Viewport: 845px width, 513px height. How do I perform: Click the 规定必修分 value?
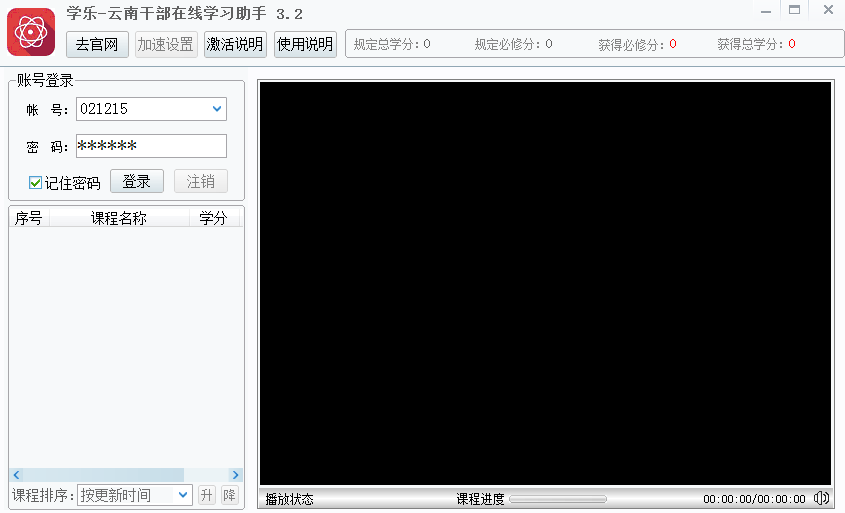coord(549,44)
